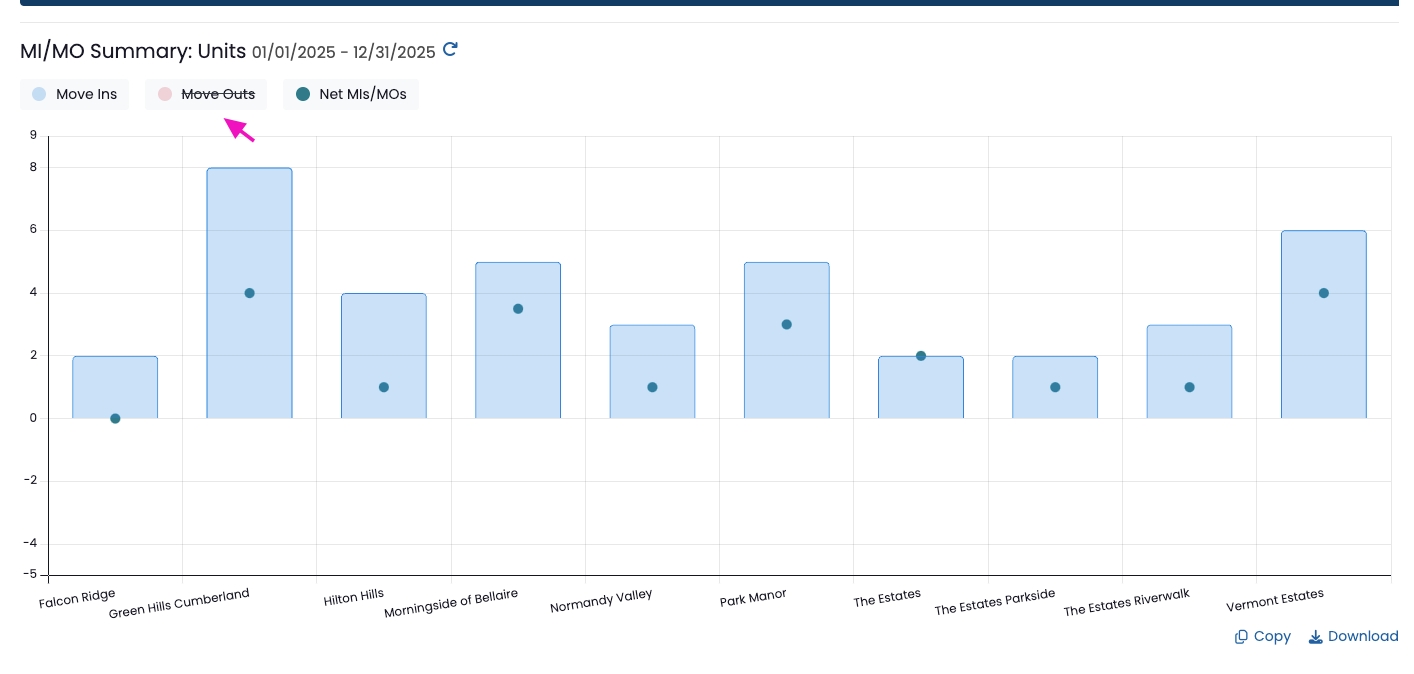1414x674 pixels.
Task: Click the net dot on The Estates bar
Action: tap(921, 356)
